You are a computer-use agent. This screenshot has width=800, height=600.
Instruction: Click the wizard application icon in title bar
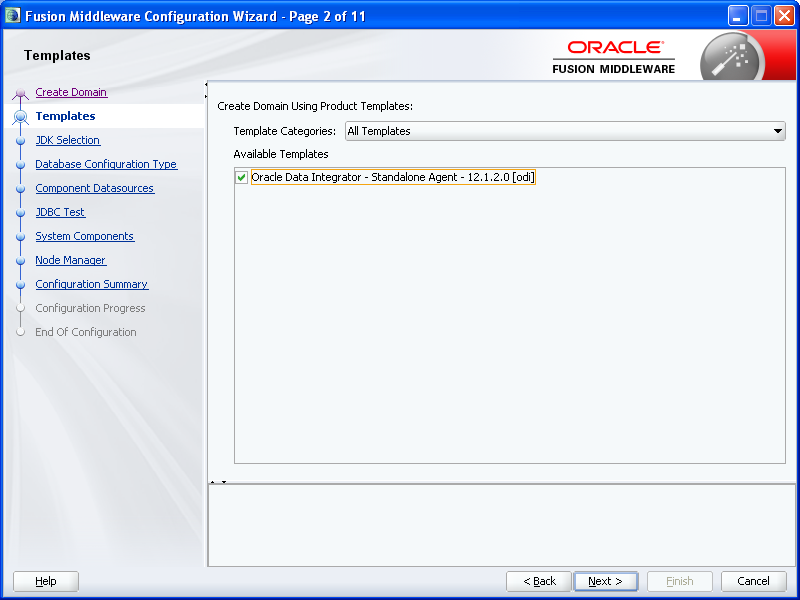click(x=10, y=14)
